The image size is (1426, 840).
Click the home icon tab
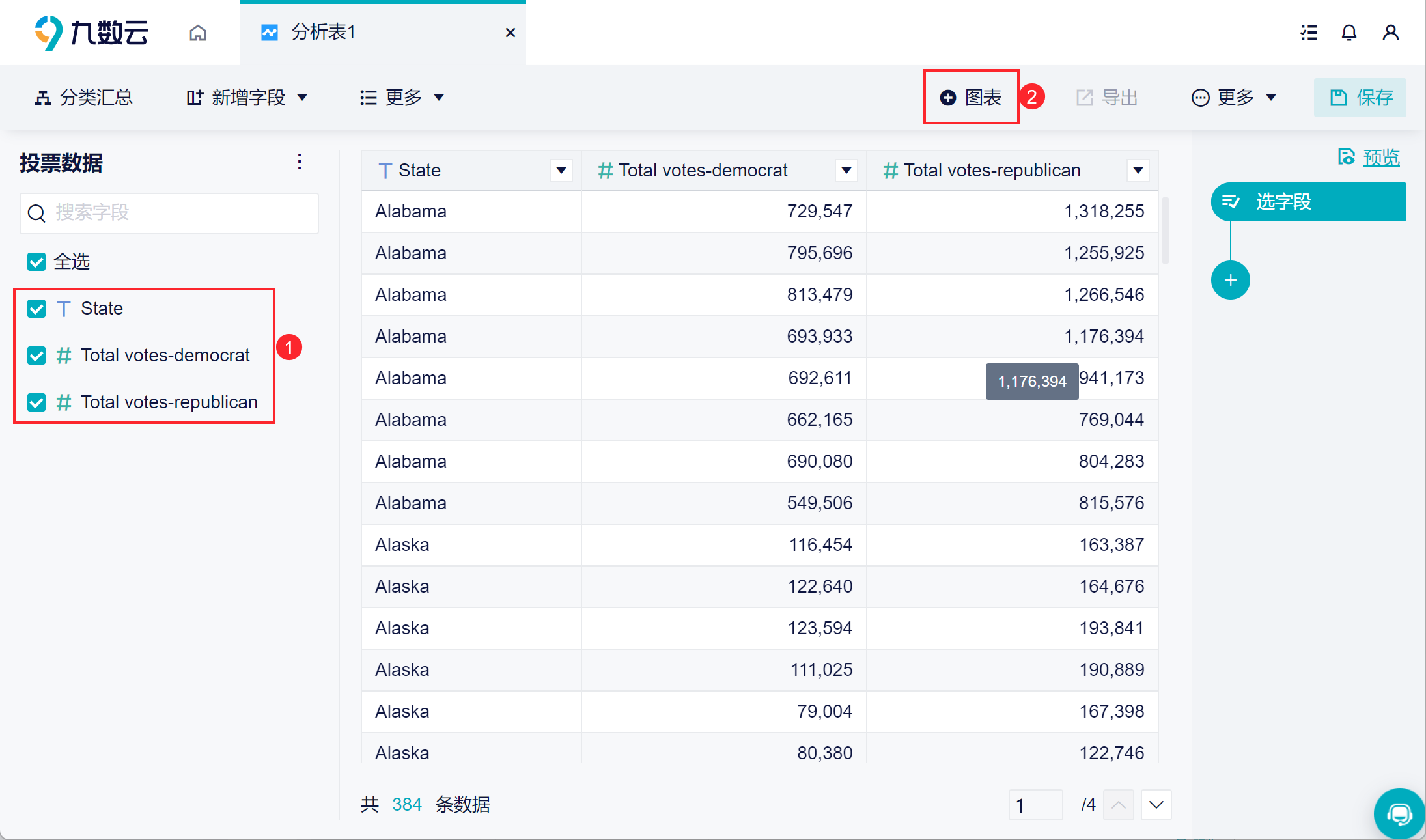click(x=198, y=33)
